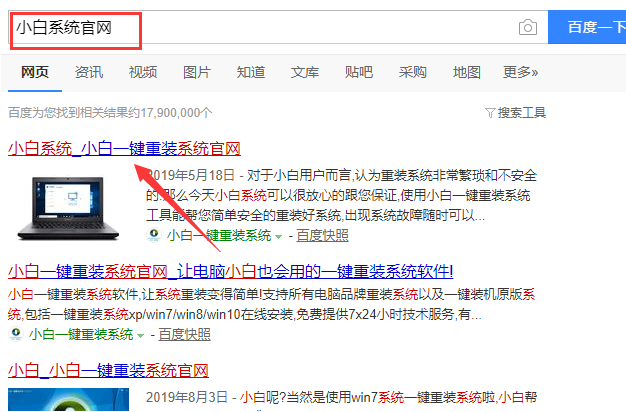Click the first result's date 2019年5月18日
The height and width of the screenshot is (412, 626).
190,175
